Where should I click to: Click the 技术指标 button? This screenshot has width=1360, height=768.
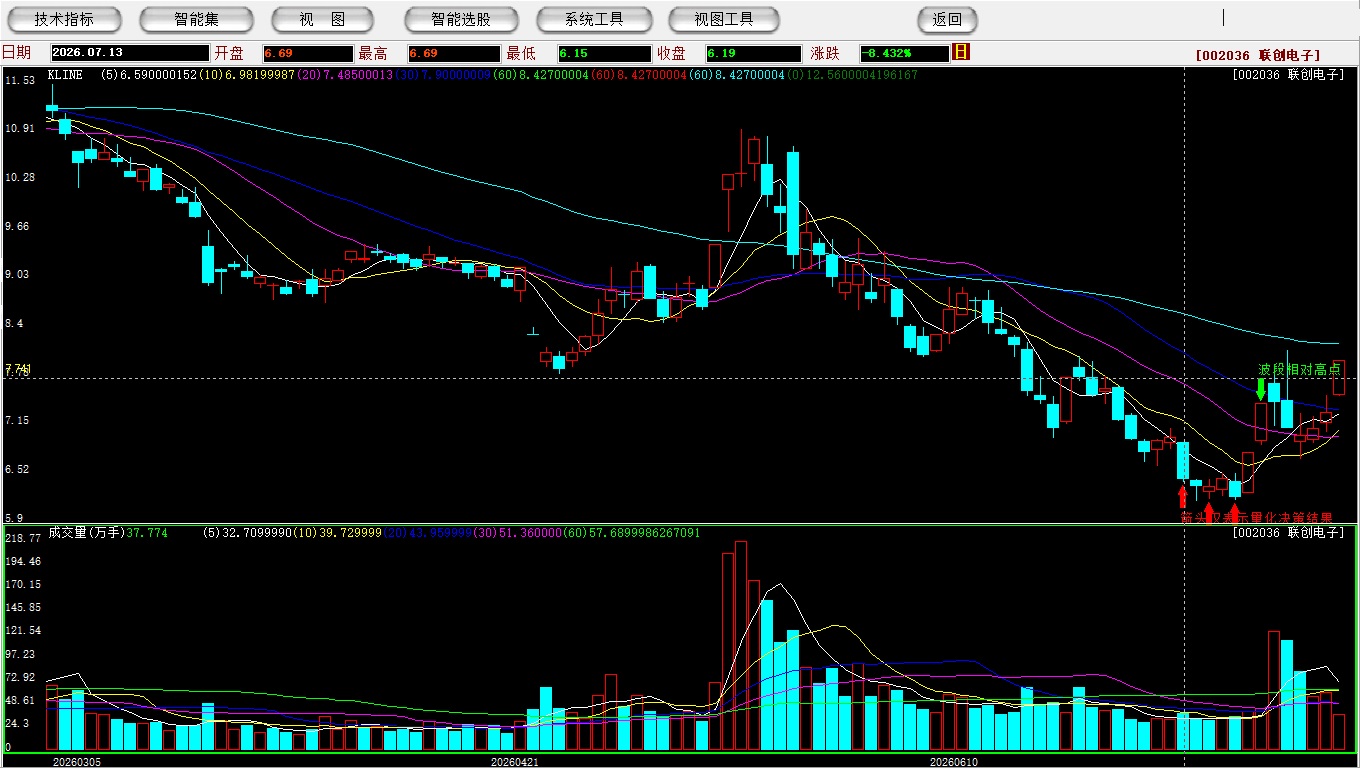[x=64, y=19]
